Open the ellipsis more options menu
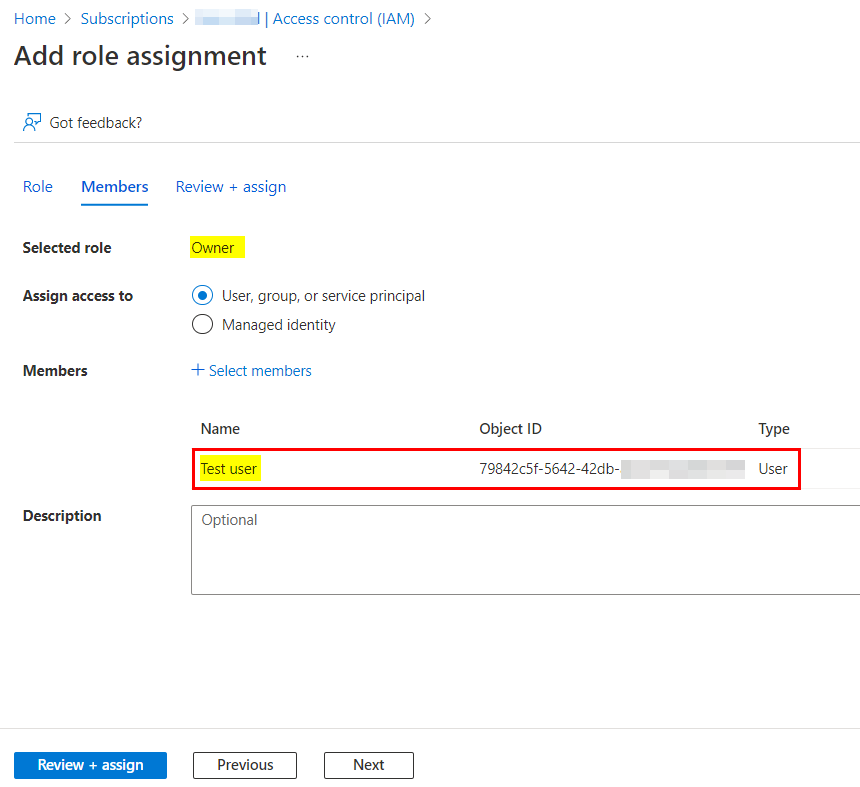 click(302, 57)
